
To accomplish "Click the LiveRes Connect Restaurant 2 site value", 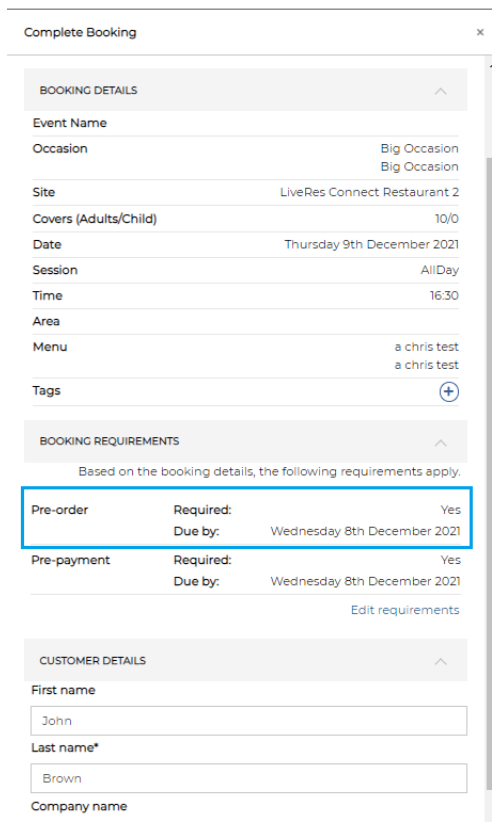I will [x=369, y=192].
